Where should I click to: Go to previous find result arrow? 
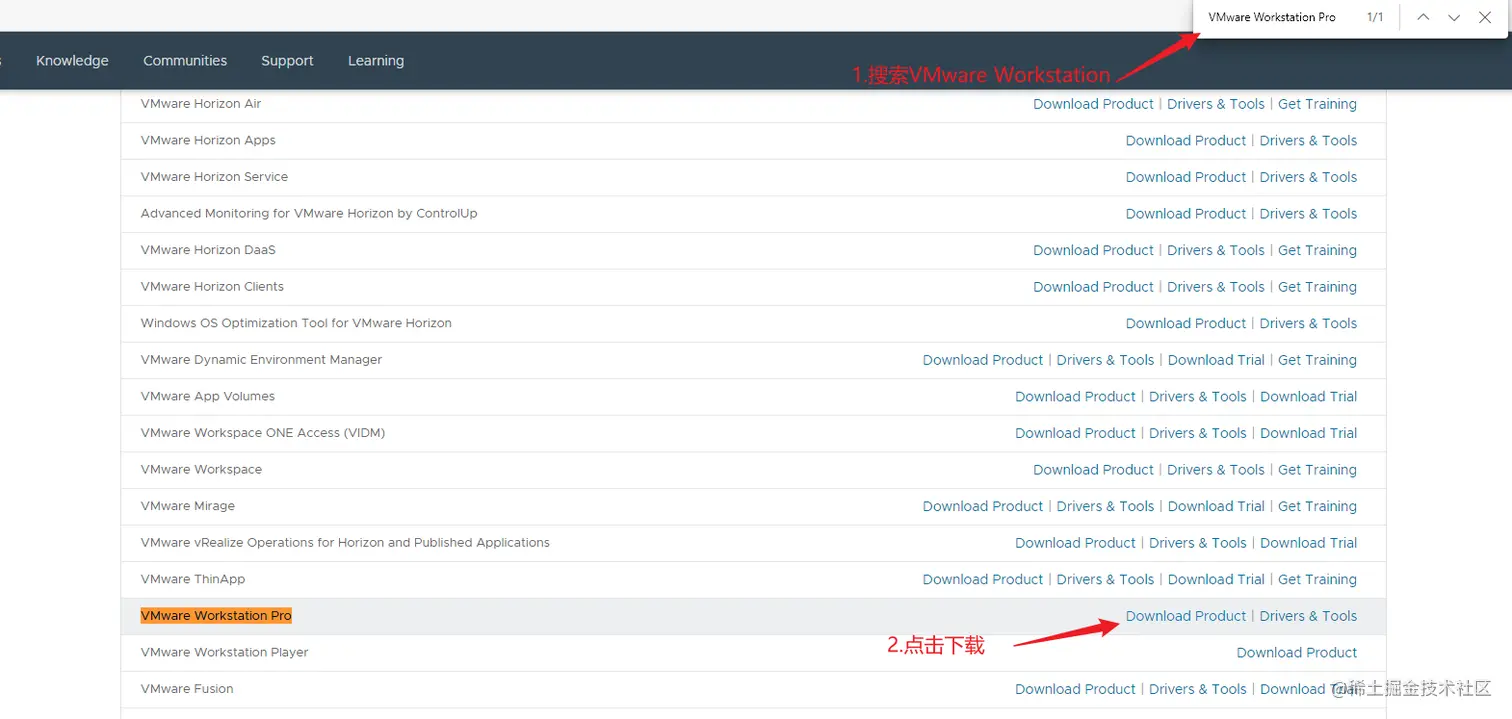[1423, 18]
